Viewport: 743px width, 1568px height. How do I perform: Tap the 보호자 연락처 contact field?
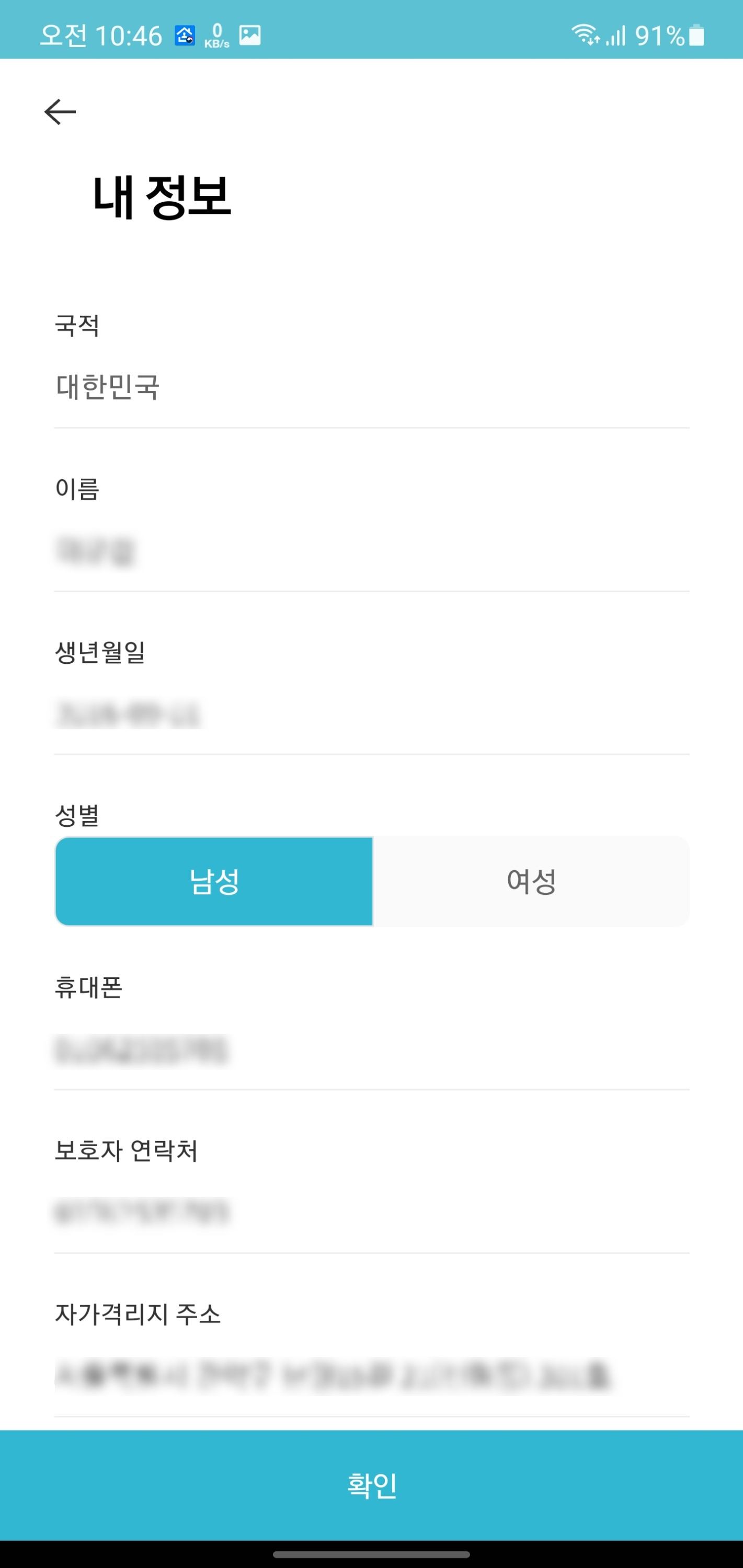371,1213
